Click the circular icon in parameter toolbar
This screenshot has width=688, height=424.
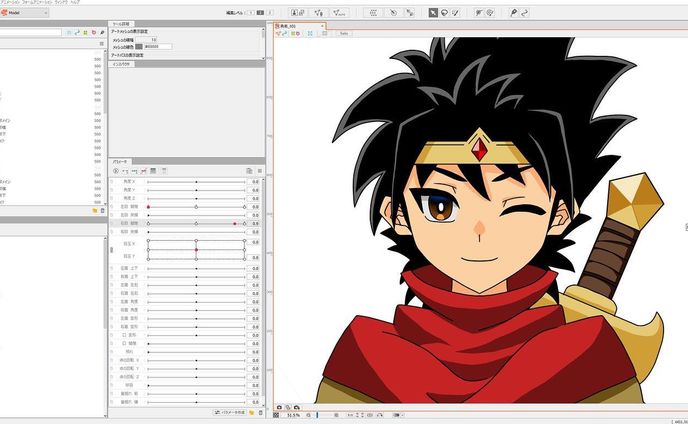(x=116, y=171)
